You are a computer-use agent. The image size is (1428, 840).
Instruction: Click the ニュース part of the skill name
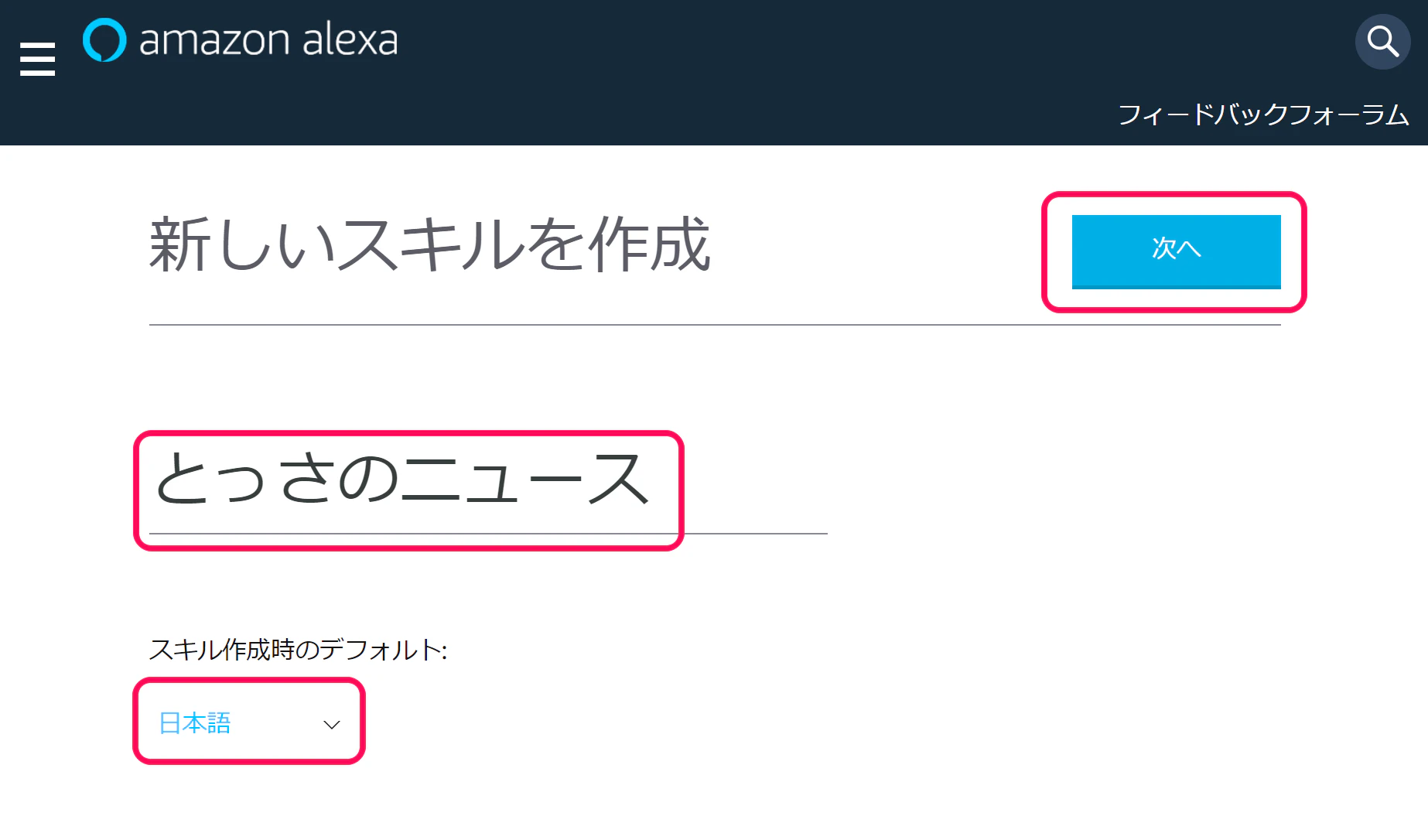click(526, 480)
